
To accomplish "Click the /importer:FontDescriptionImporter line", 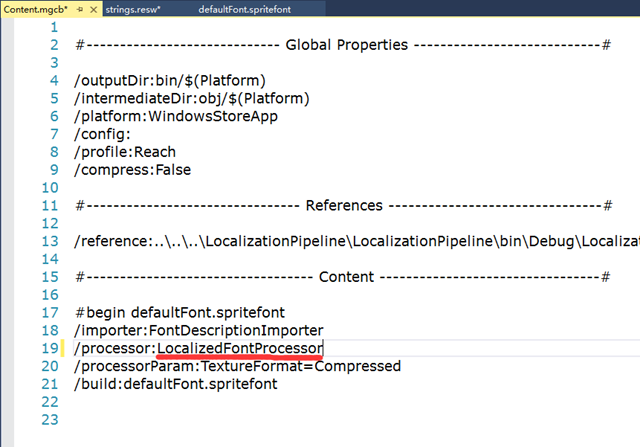I will 199,330.
